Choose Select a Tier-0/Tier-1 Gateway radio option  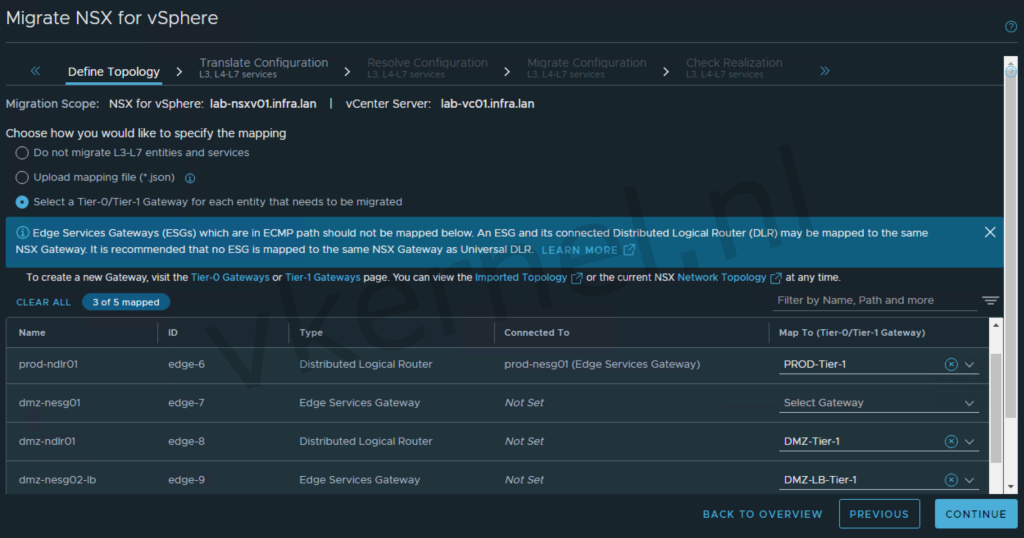click(x=22, y=202)
